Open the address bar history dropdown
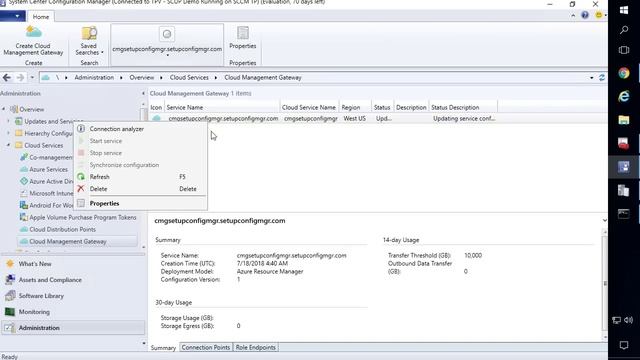Viewport: 640px width, 360px height. click(x=591, y=78)
